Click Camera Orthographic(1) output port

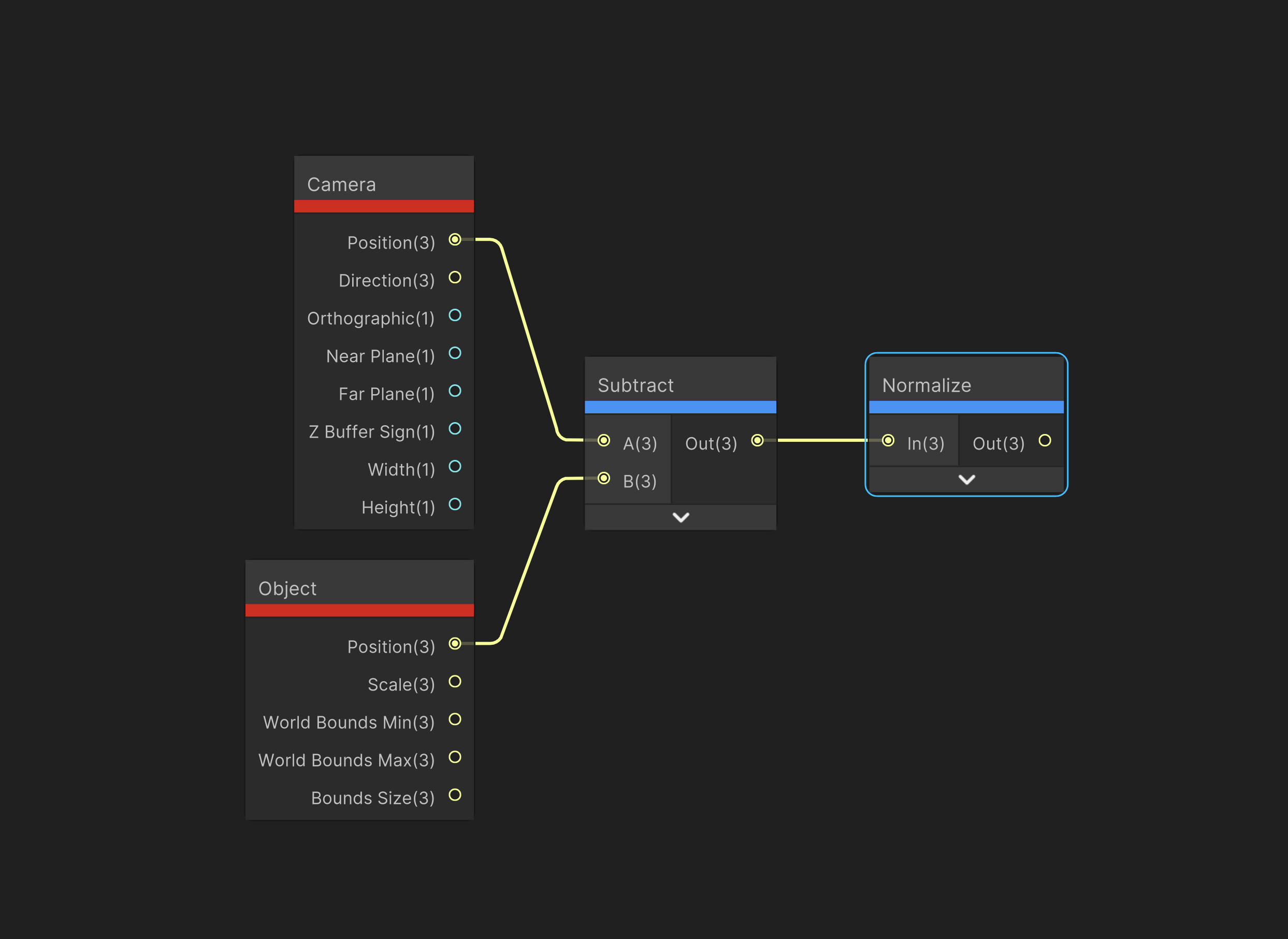[x=455, y=315]
